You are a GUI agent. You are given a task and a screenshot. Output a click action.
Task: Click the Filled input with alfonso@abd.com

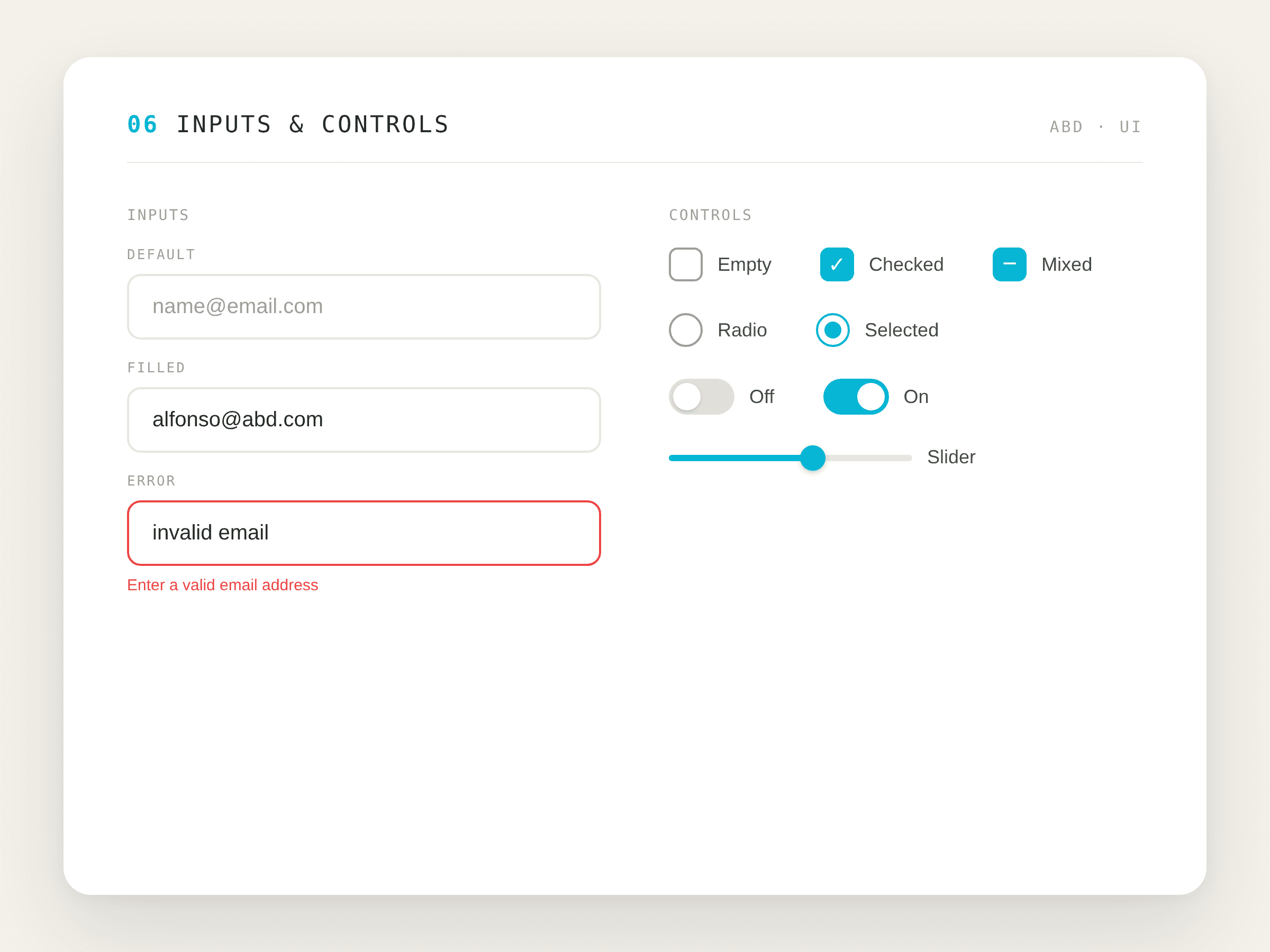[x=364, y=419]
